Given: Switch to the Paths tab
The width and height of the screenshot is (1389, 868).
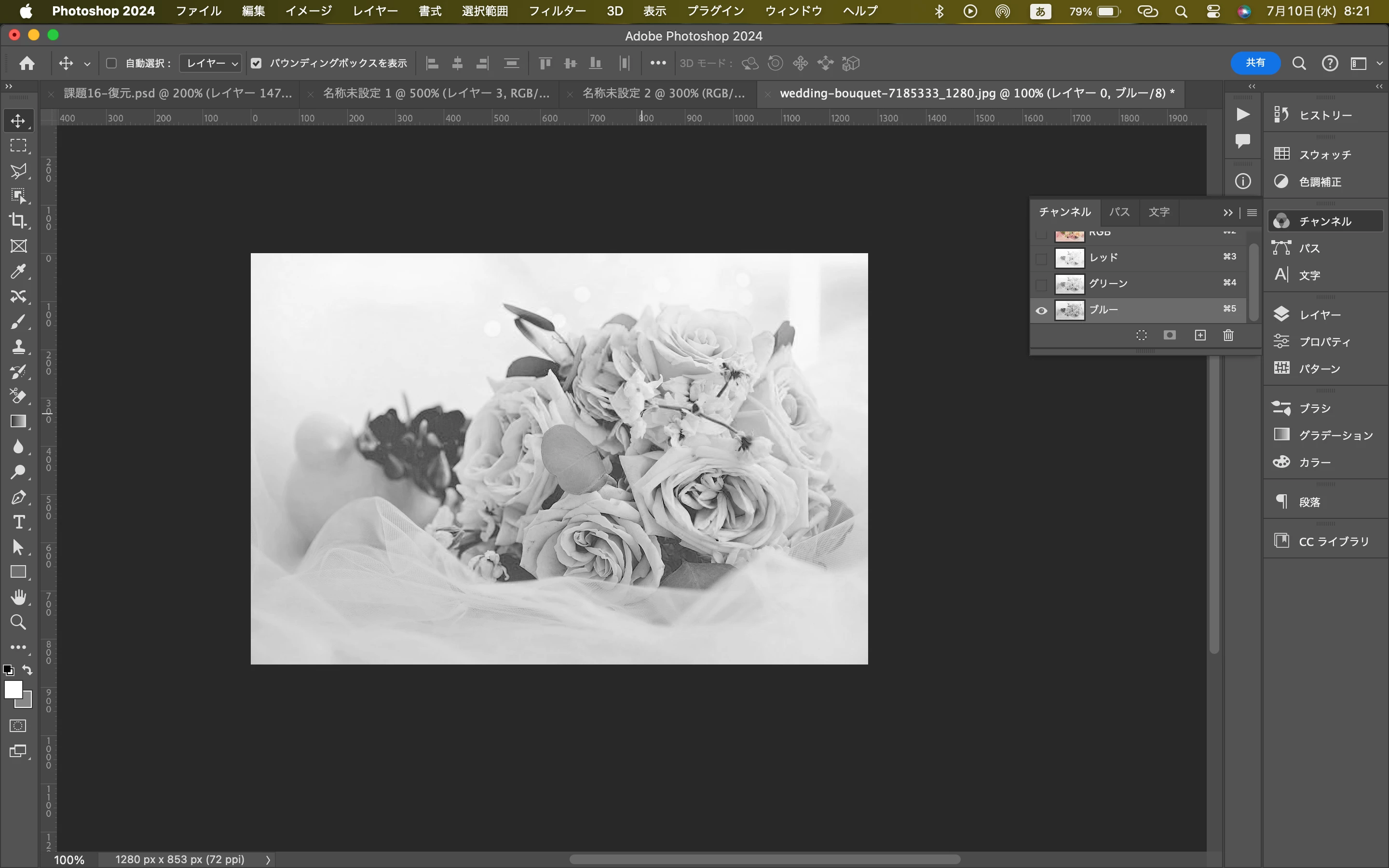Looking at the screenshot, I should click(x=1119, y=212).
